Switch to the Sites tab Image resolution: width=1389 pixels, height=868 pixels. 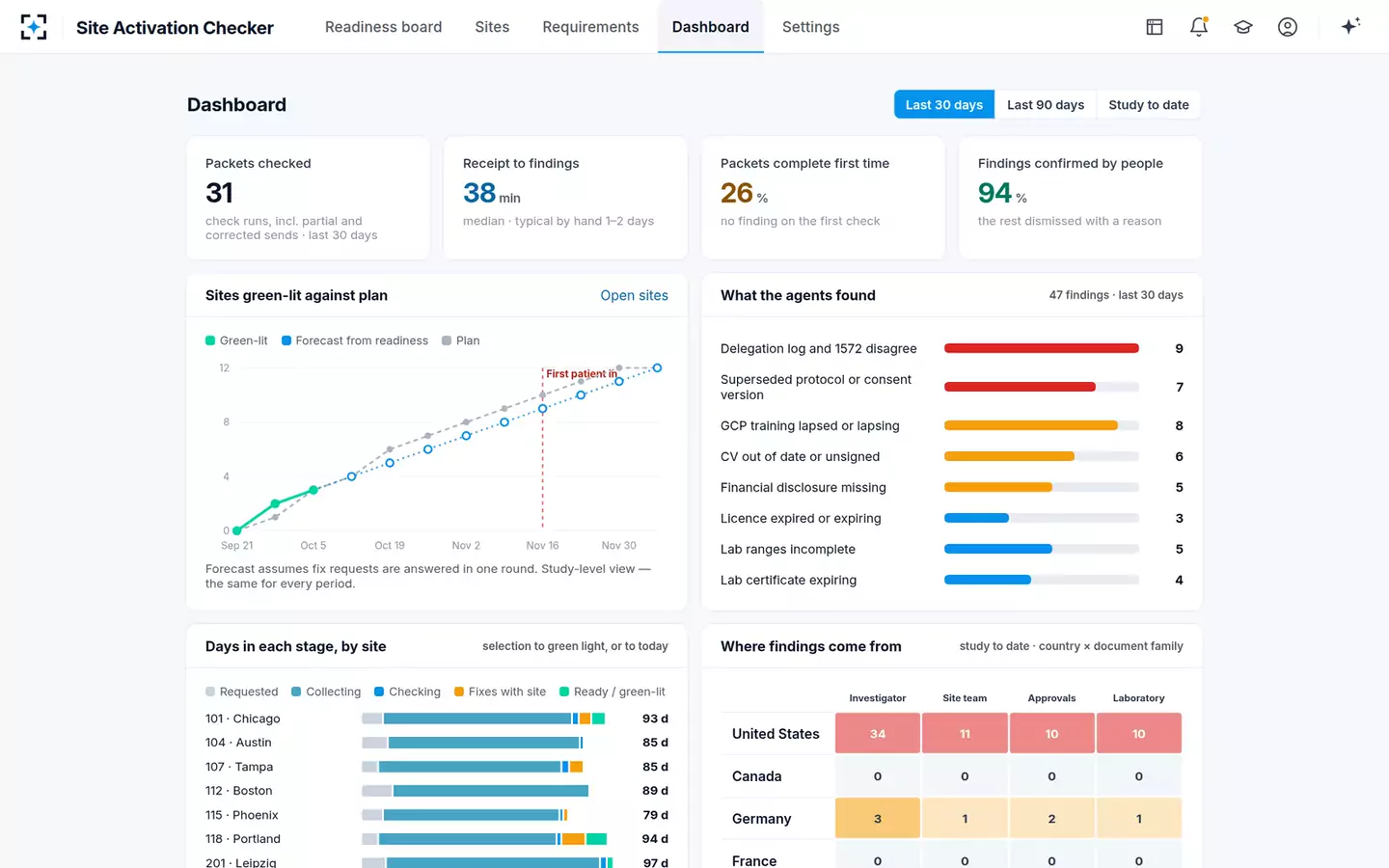(492, 27)
